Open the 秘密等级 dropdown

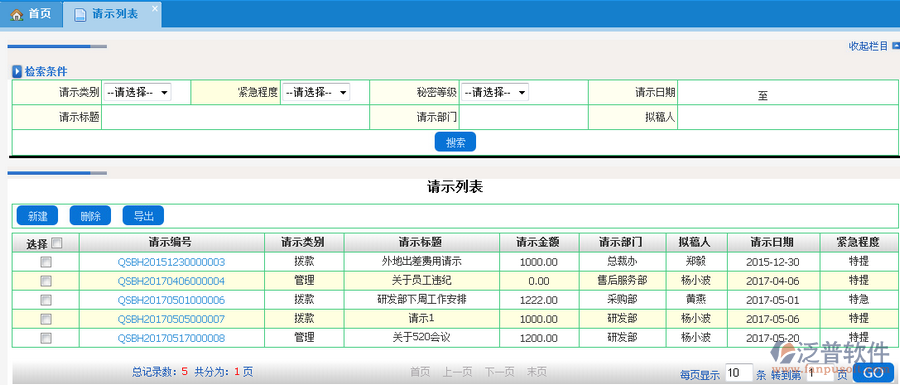(x=495, y=92)
